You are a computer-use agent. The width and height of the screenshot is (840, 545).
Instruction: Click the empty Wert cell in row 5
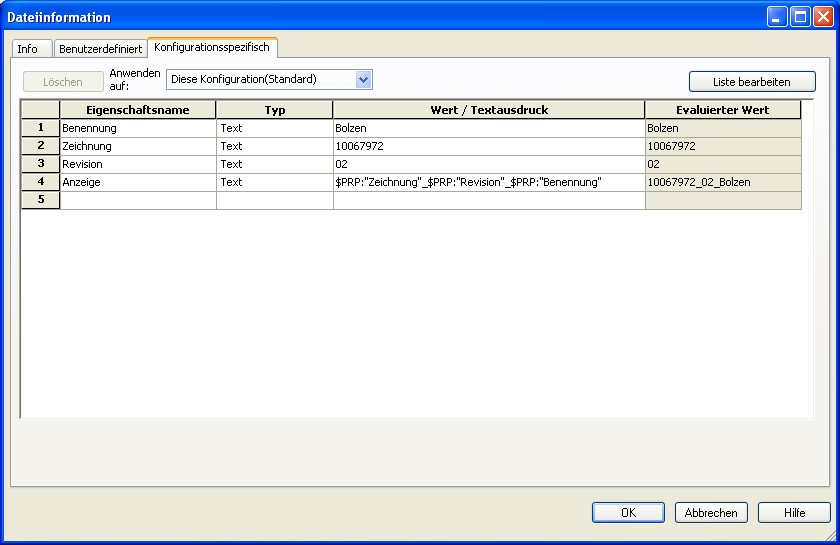click(x=489, y=200)
